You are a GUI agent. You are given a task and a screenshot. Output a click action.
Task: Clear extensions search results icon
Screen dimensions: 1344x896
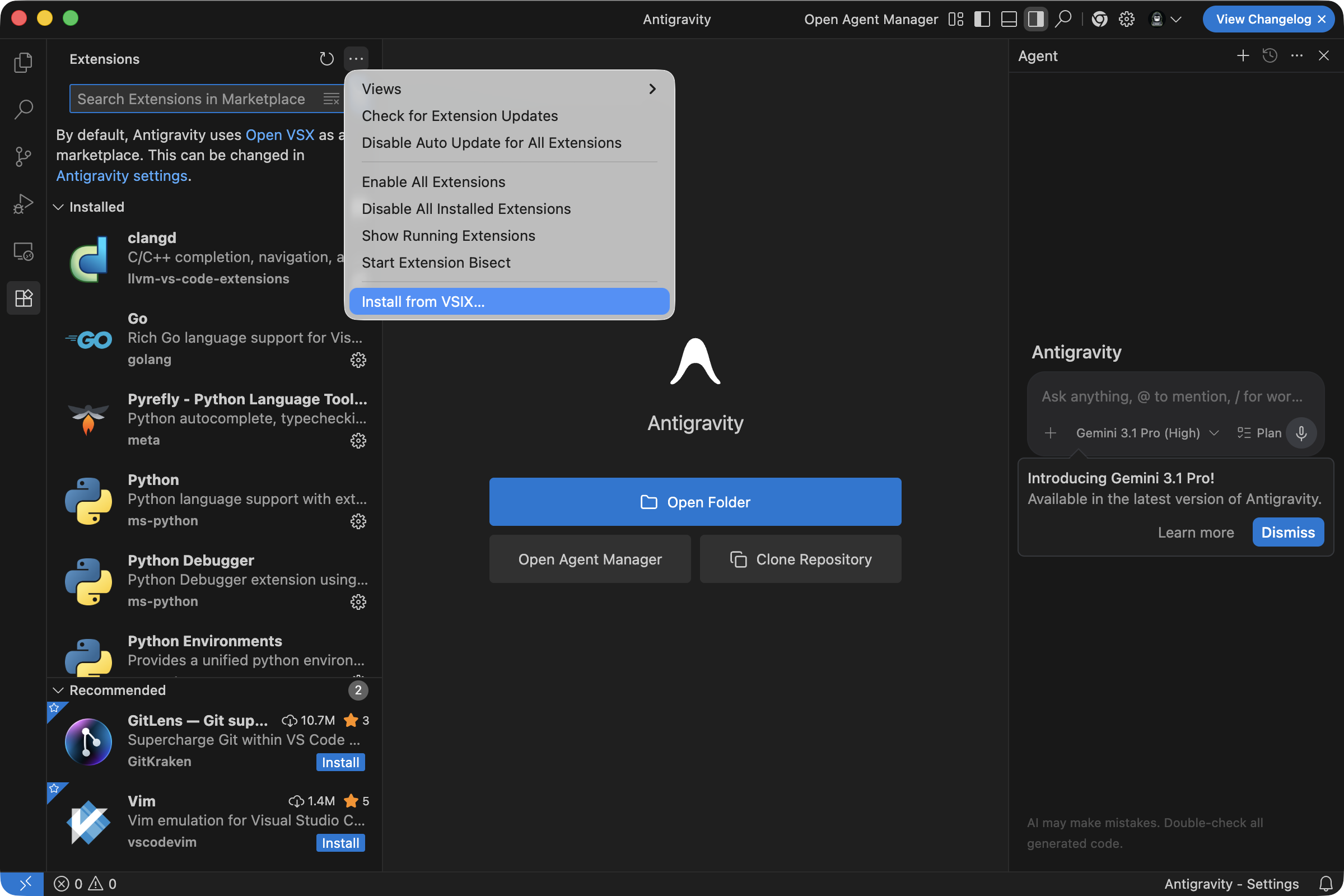click(332, 99)
